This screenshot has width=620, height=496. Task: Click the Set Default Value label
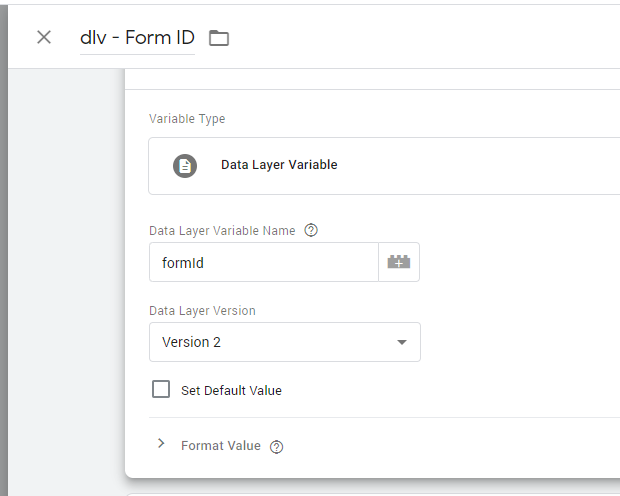(x=231, y=390)
